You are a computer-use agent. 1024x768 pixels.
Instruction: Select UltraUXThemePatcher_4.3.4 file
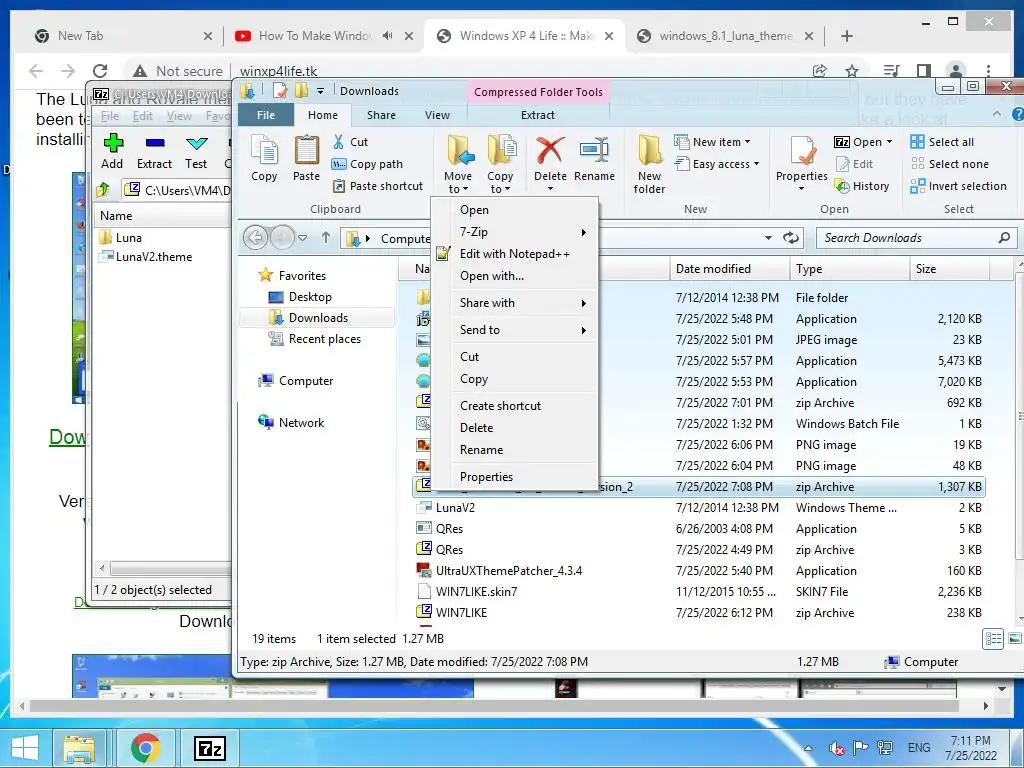(509, 571)
